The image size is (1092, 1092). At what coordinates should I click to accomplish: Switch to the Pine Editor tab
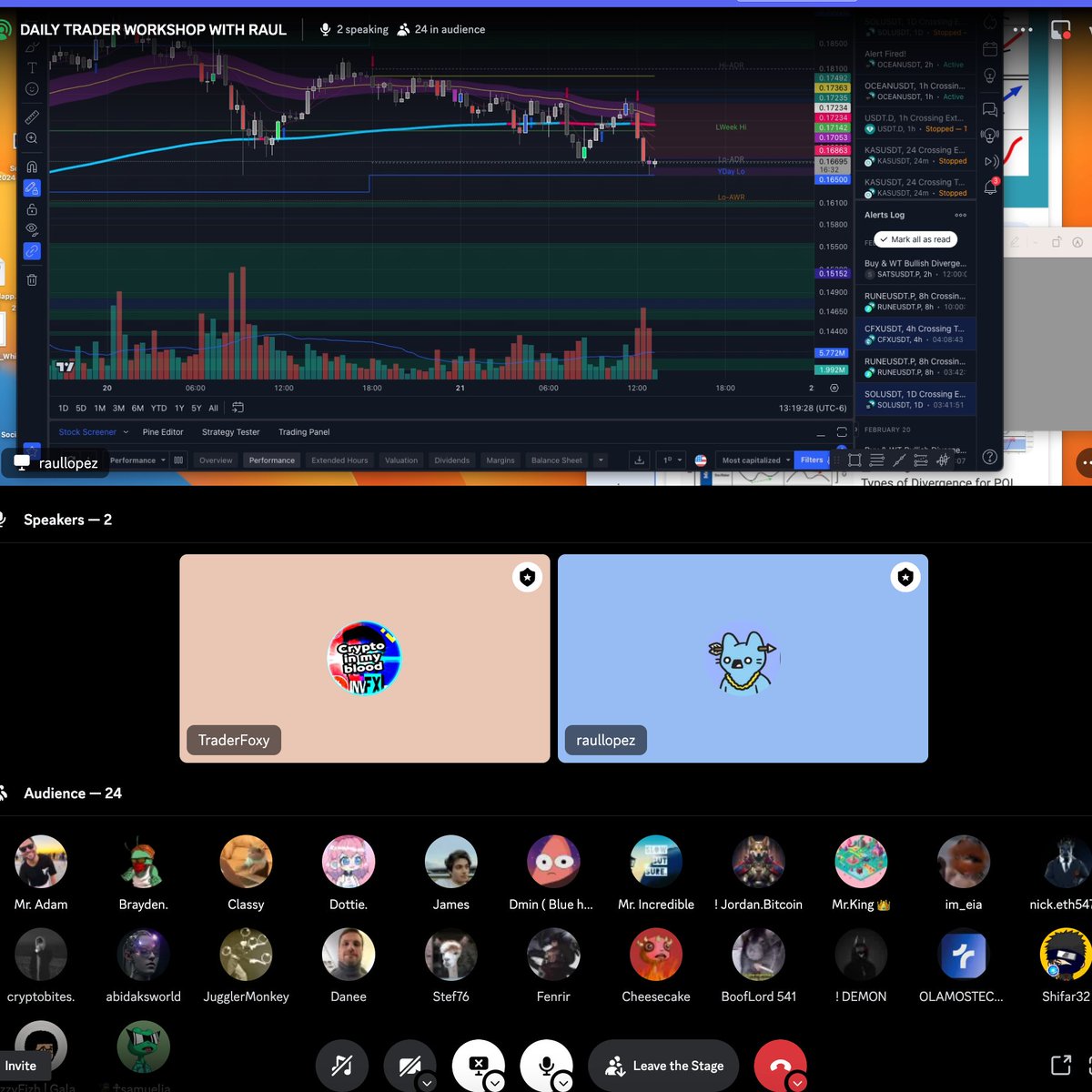pyautogui.click(x=163, y=432)
